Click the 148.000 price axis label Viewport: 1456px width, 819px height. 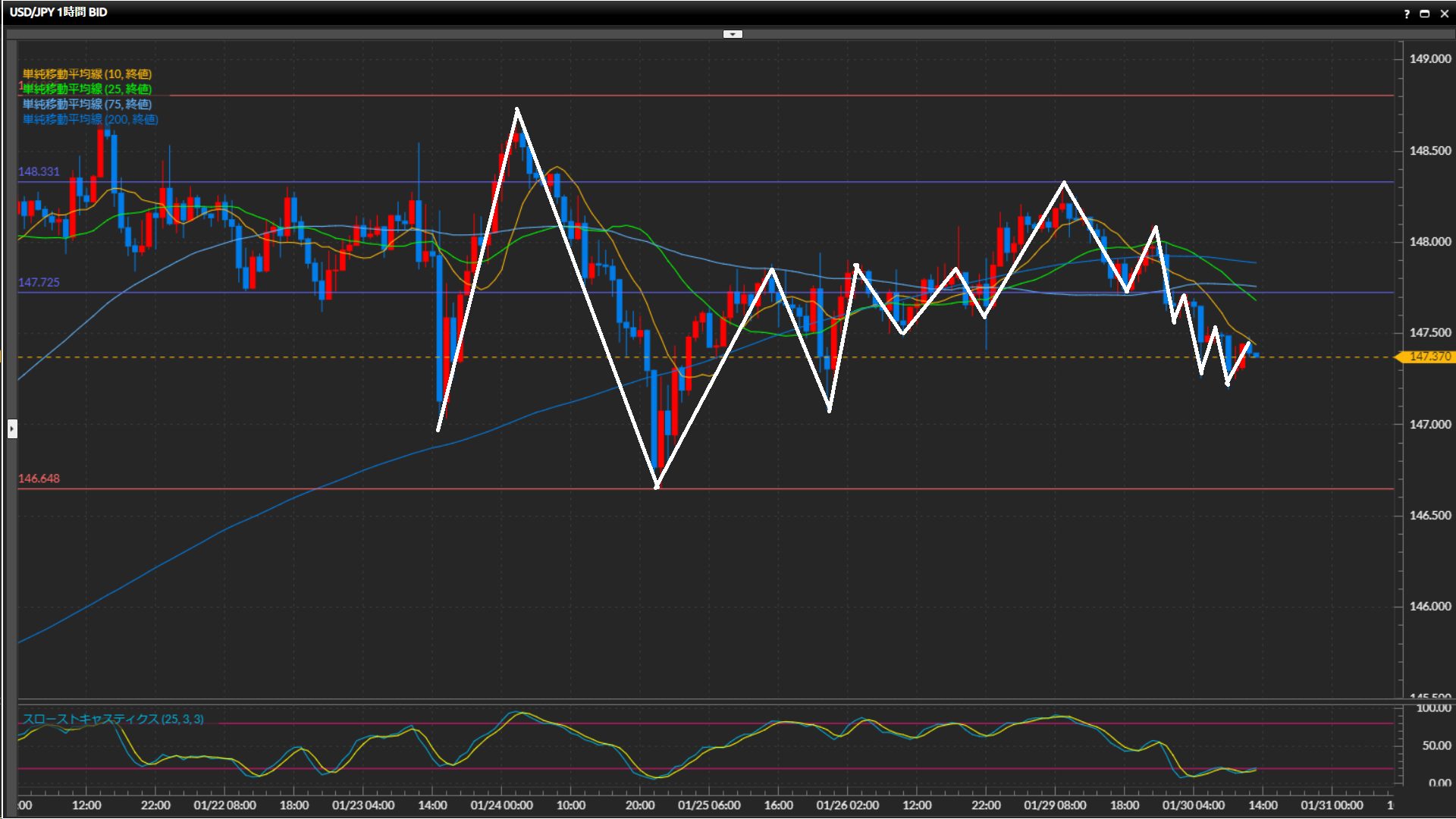1429,242
